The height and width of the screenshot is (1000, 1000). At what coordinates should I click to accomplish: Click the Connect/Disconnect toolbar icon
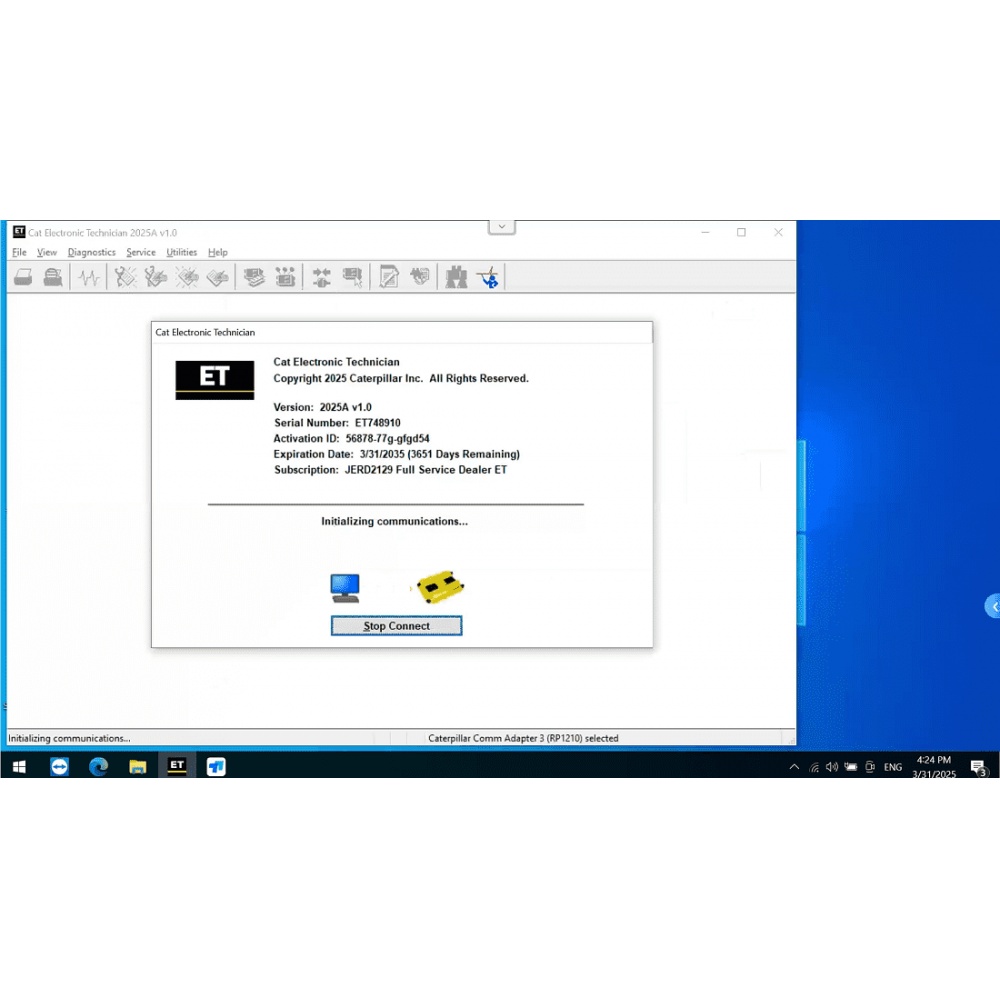(x=321, y=277)
